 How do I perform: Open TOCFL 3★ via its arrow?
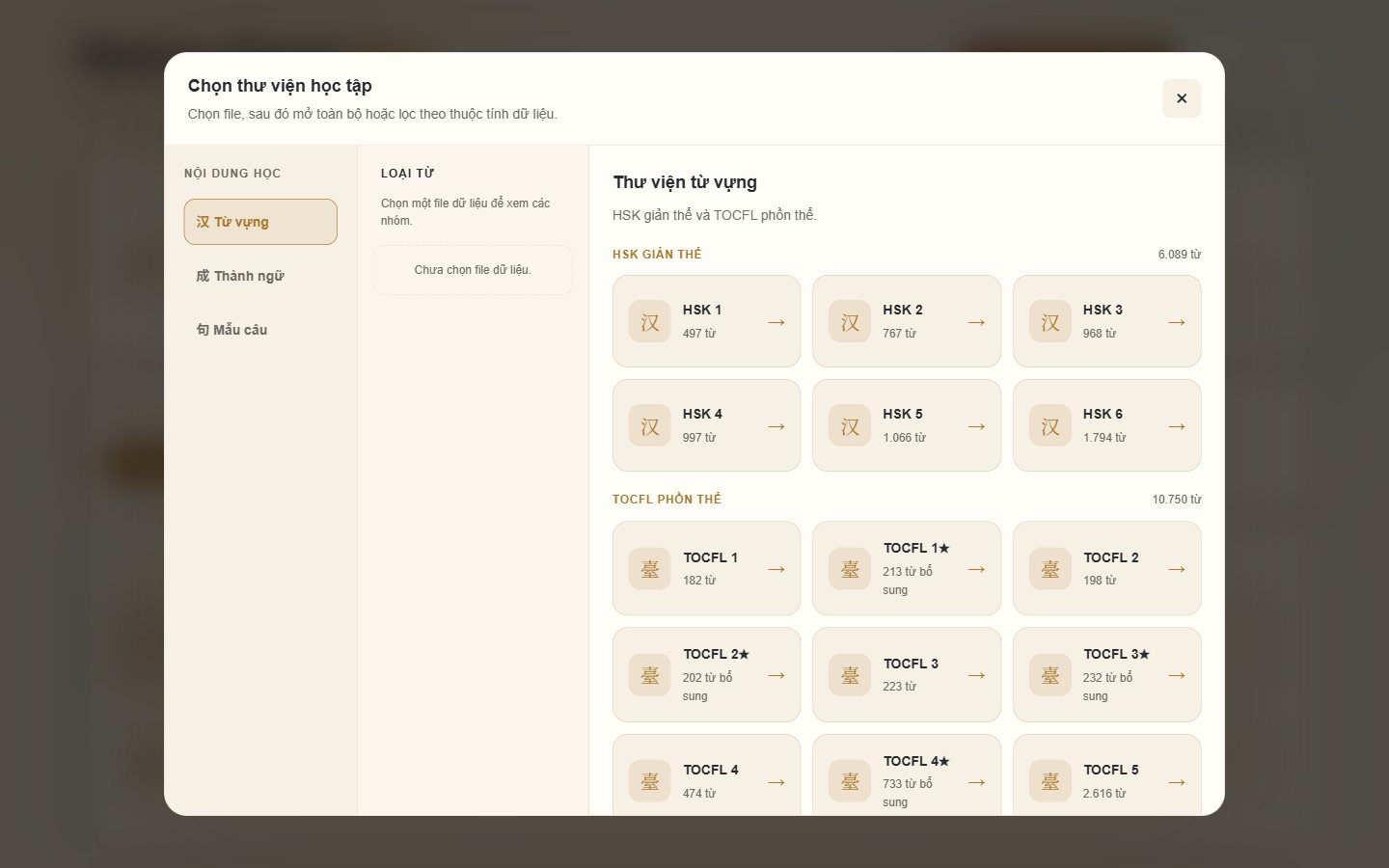point(1177,675)
